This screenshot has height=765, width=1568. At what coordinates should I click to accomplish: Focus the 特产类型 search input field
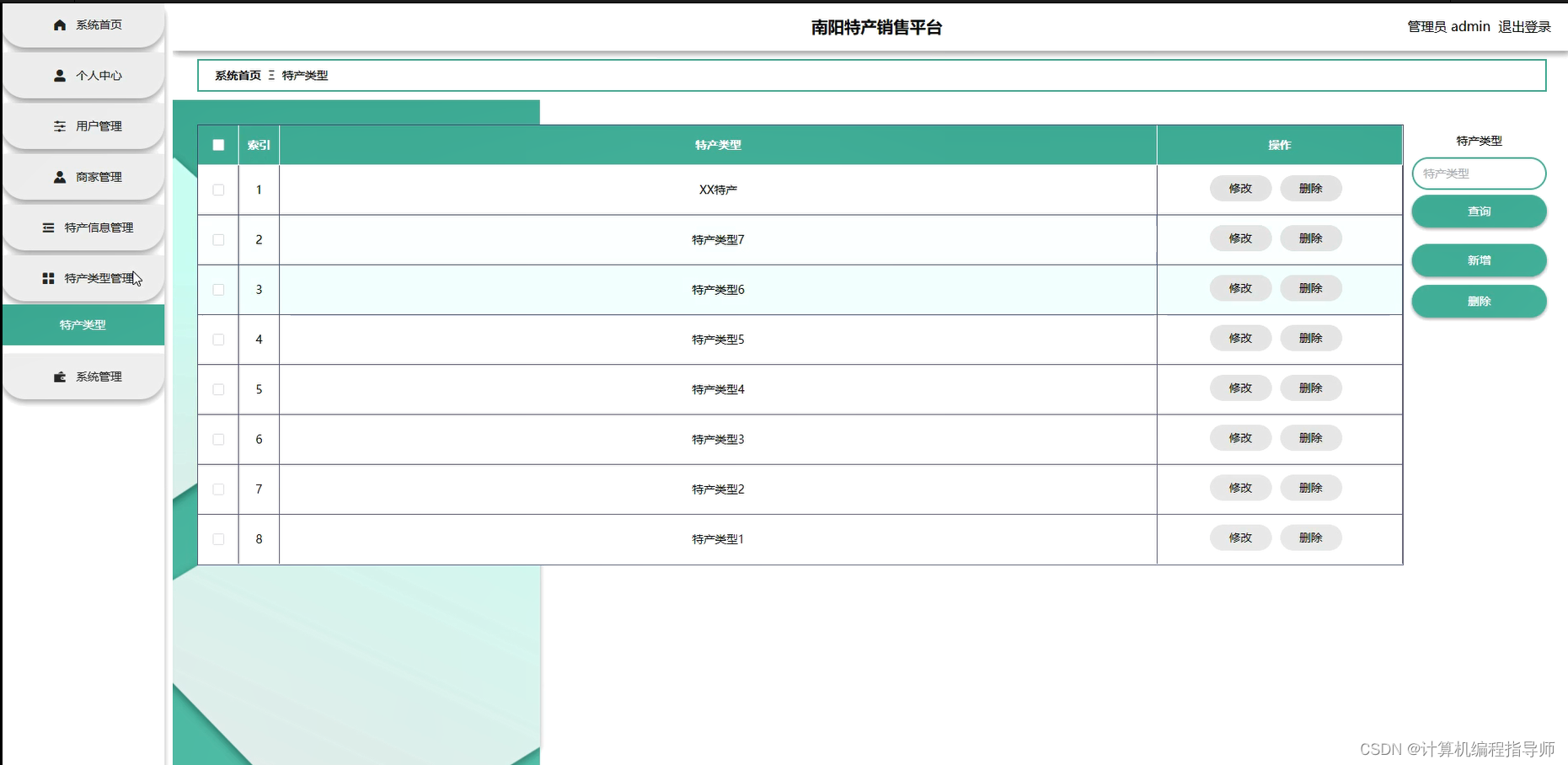[x=1479, y=174]
